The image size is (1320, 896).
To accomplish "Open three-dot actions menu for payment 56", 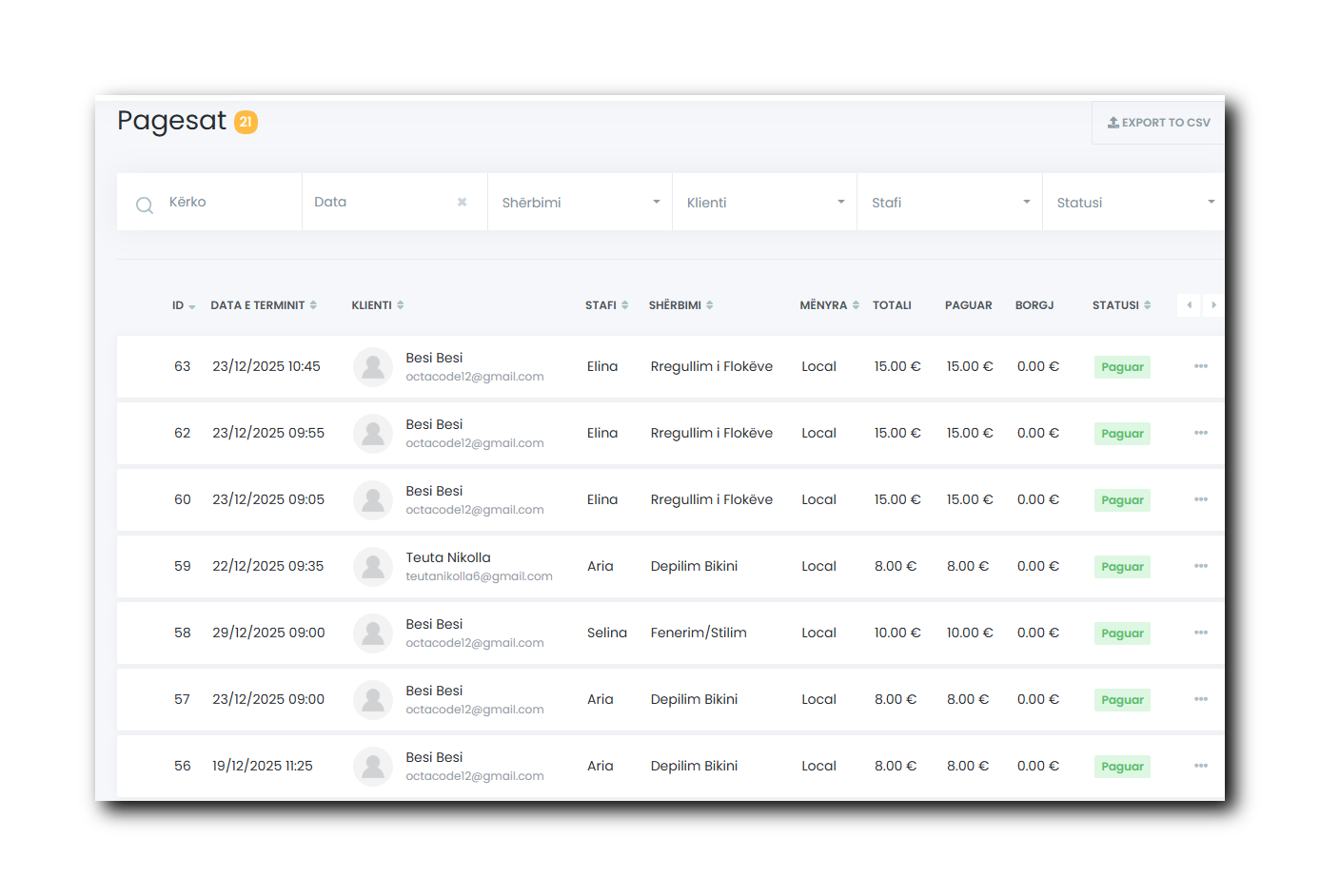I will click(x=1200, y=766).
